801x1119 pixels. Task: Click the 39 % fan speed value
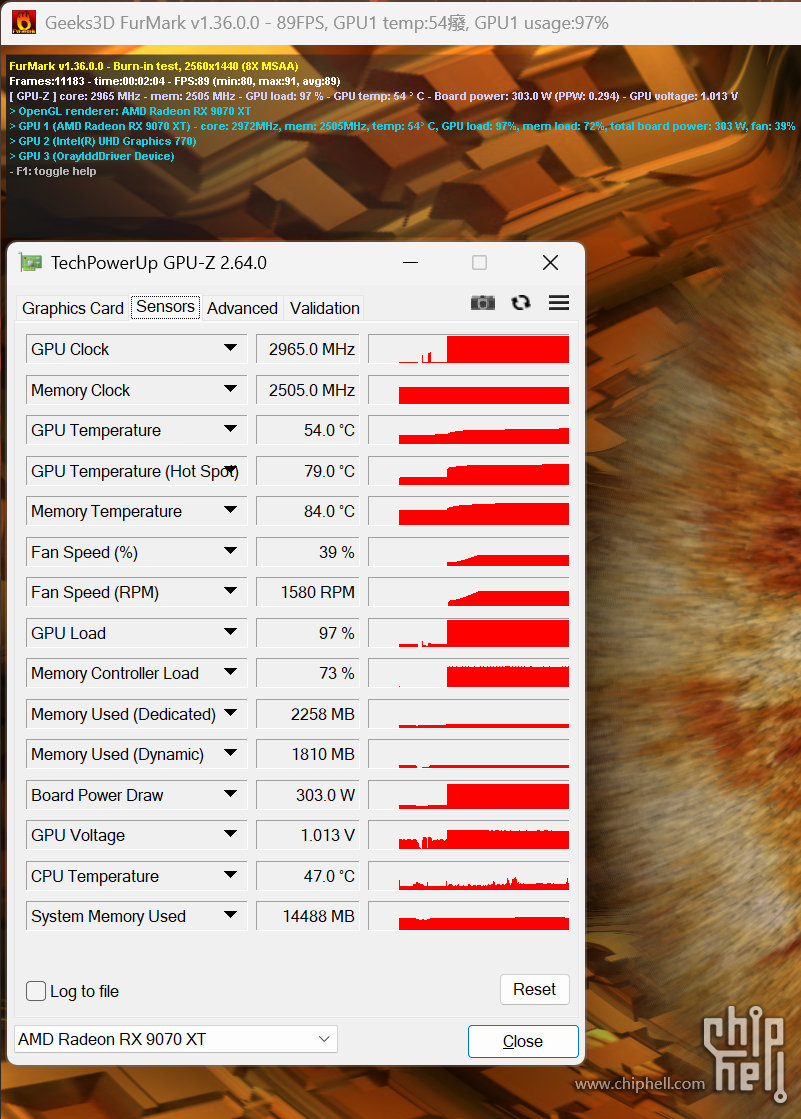[308, 552]
